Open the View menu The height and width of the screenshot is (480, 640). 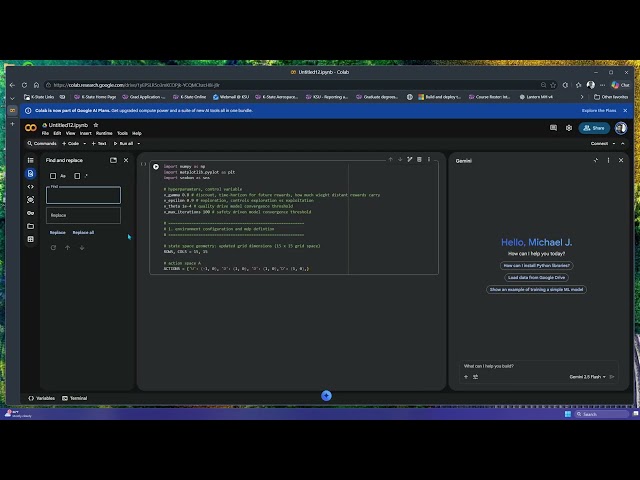coord(71,133)
